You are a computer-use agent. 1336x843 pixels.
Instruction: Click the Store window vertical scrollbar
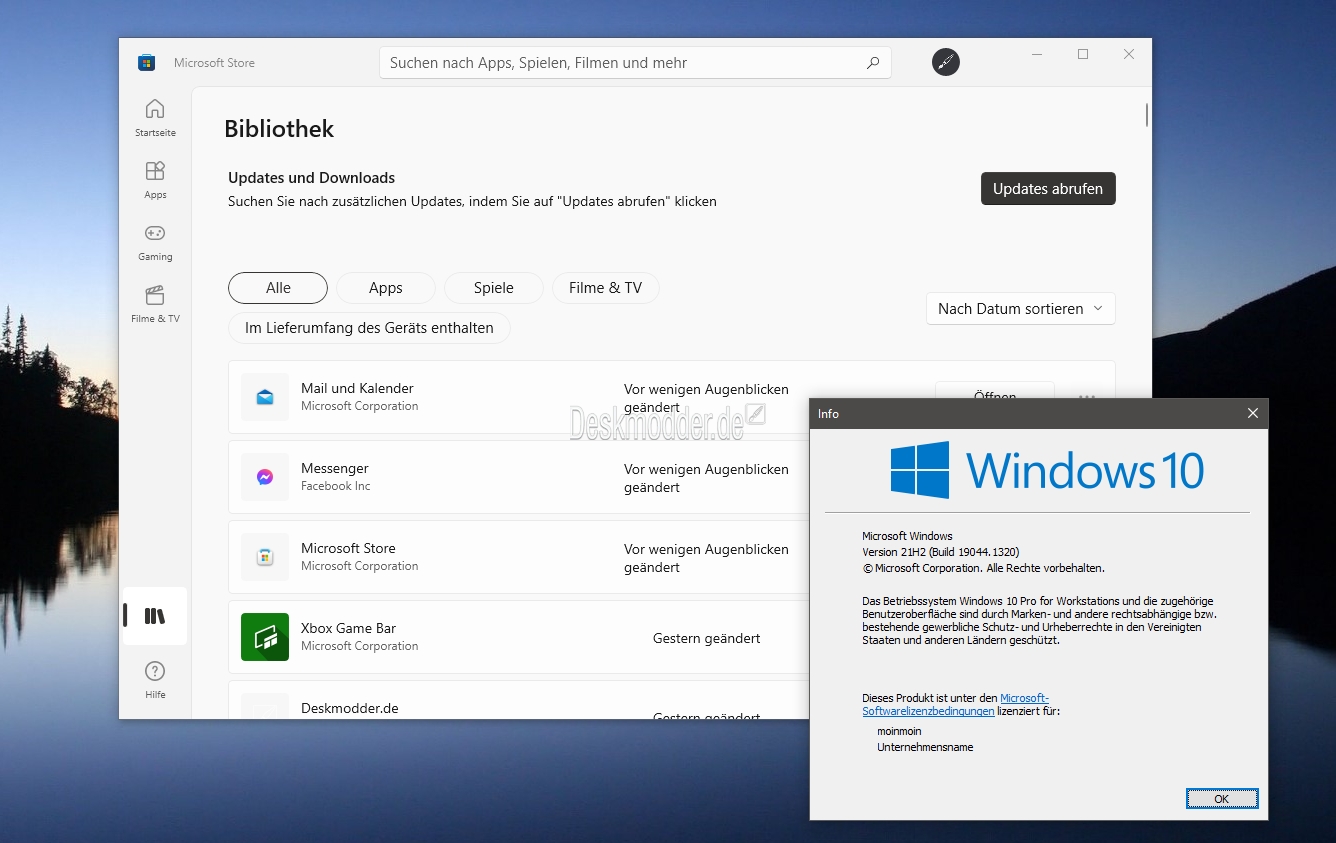(x=1147, y=115)
